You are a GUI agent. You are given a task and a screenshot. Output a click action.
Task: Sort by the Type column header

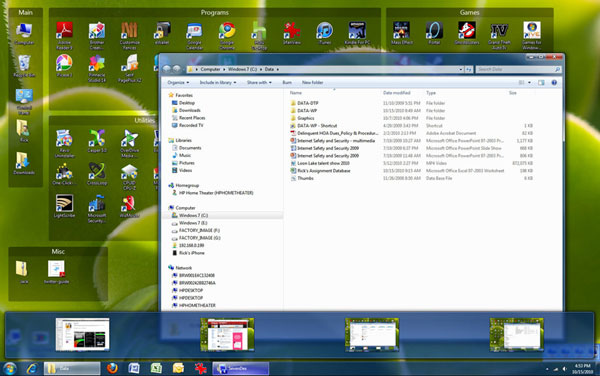(431, 93)
